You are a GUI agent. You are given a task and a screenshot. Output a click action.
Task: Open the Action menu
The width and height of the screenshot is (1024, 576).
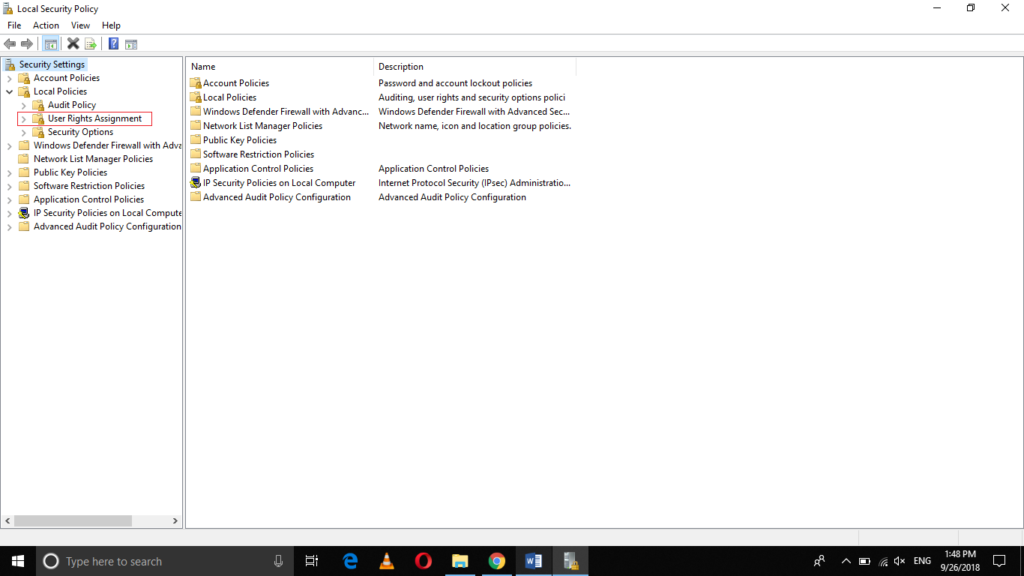[x=46, y=25]
